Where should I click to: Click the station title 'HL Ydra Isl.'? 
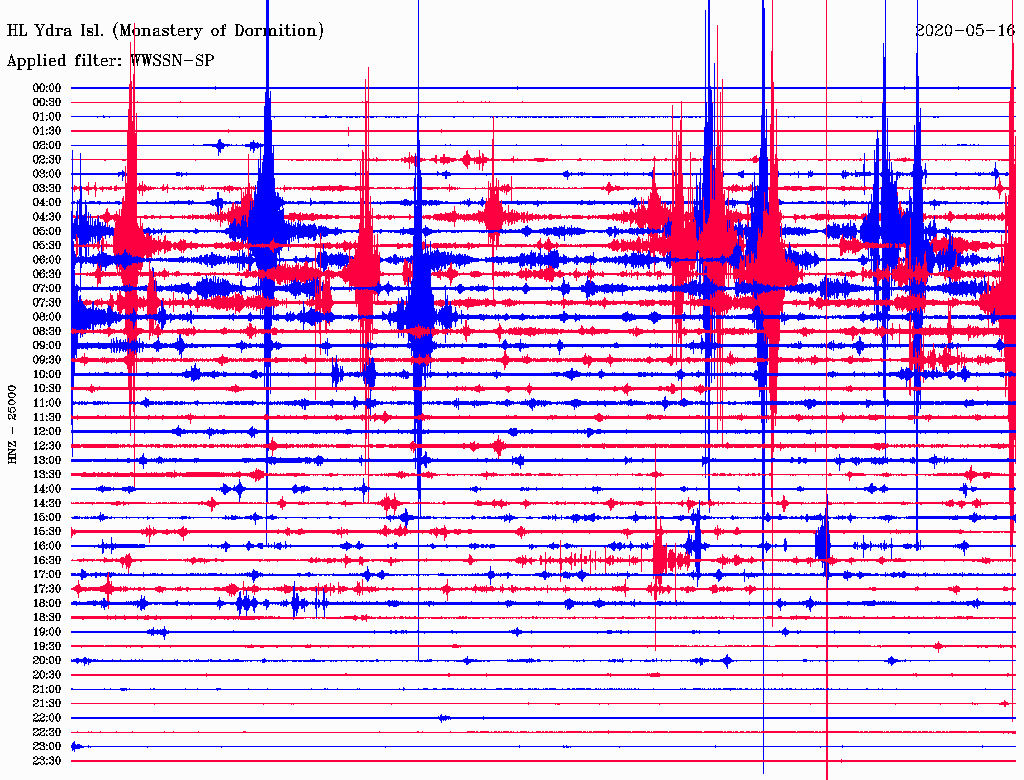pyautogui.click(x=55, y=31)
